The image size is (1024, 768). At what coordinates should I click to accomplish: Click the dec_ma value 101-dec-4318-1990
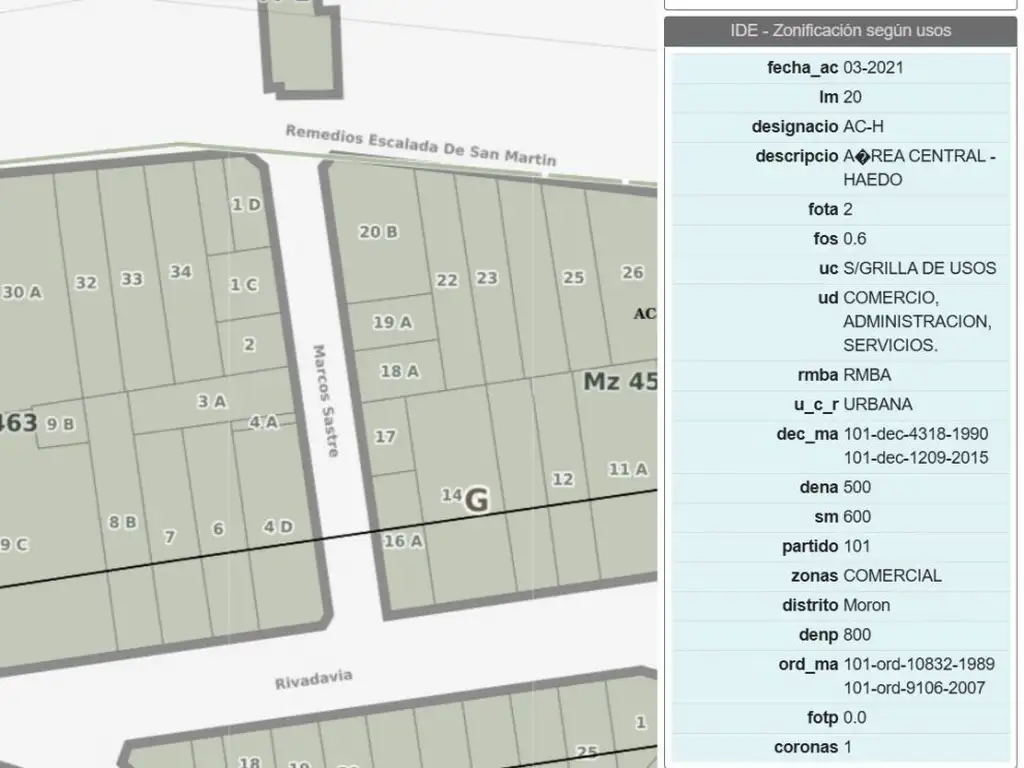click(915, 434)
